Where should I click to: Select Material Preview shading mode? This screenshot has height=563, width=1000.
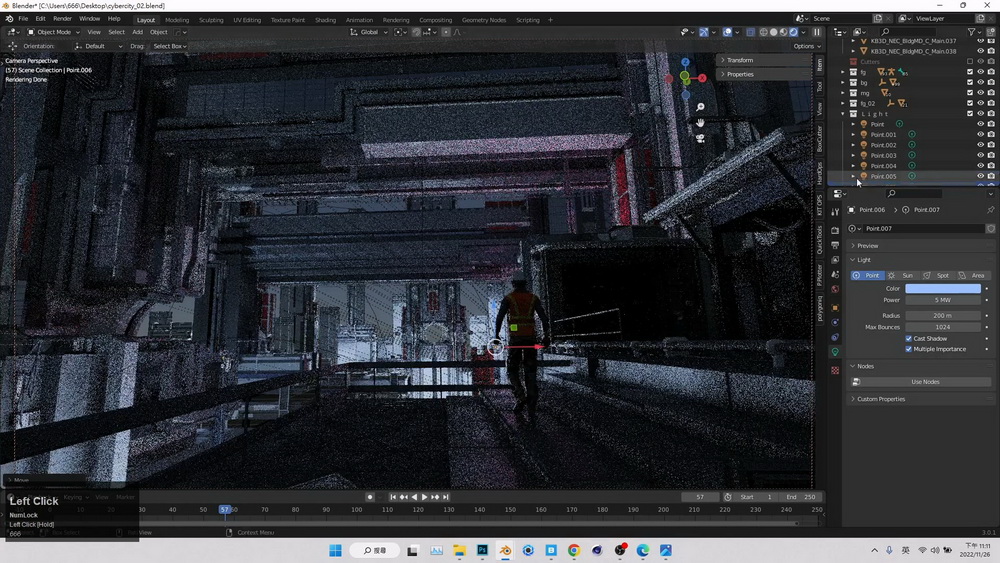point(784,32)
